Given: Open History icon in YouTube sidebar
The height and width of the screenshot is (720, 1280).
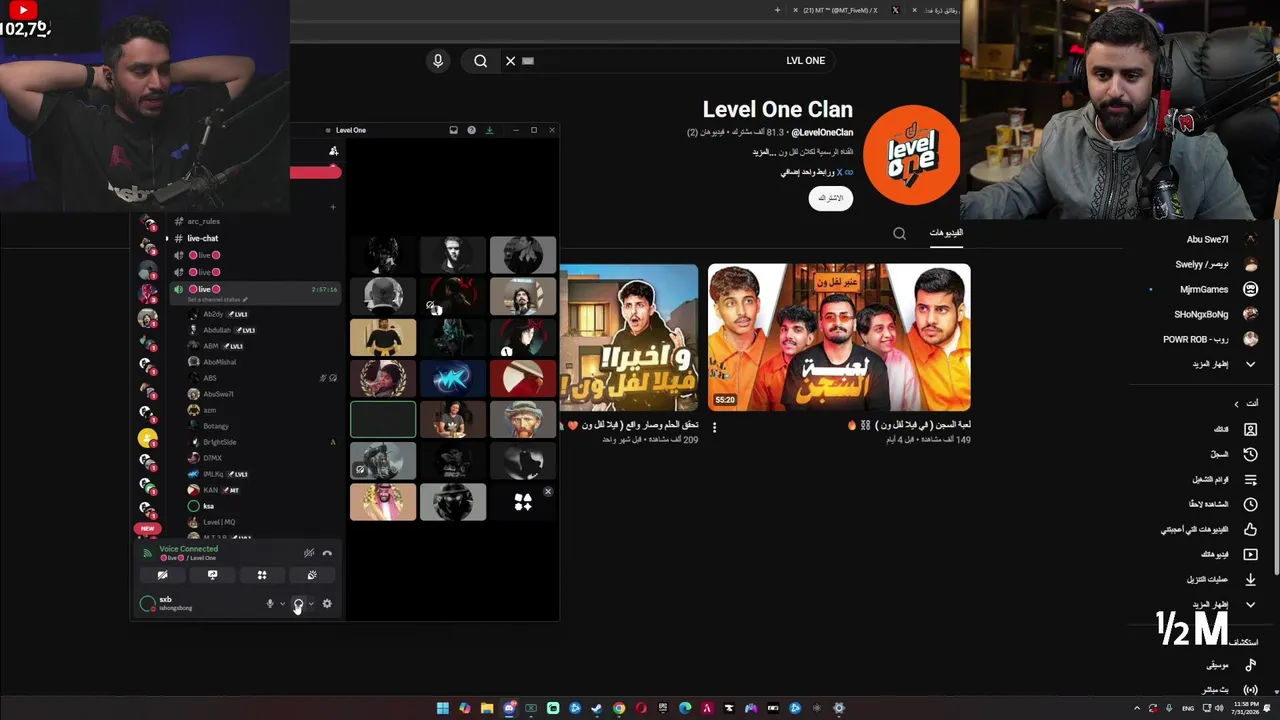Looking at the screenshot, I should click(1250, 454).
